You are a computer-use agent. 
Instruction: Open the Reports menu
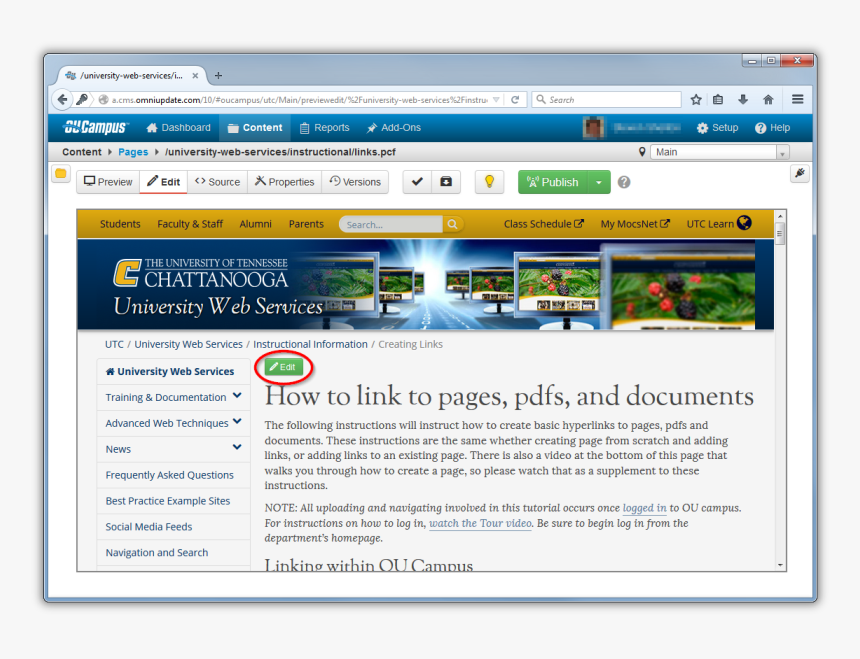coord(325,128)
